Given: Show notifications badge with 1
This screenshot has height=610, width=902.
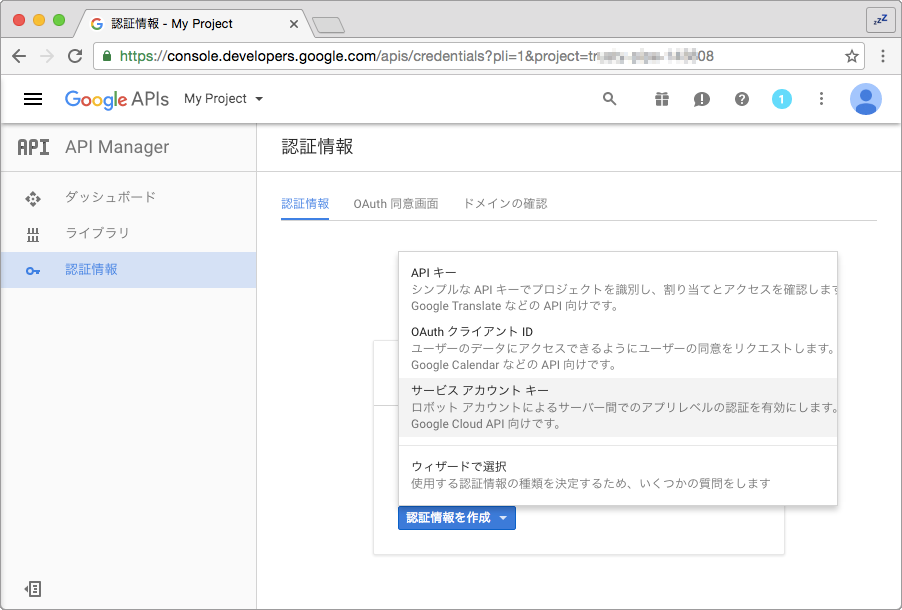Looking at the screenshot, I should tap(781, 99).
